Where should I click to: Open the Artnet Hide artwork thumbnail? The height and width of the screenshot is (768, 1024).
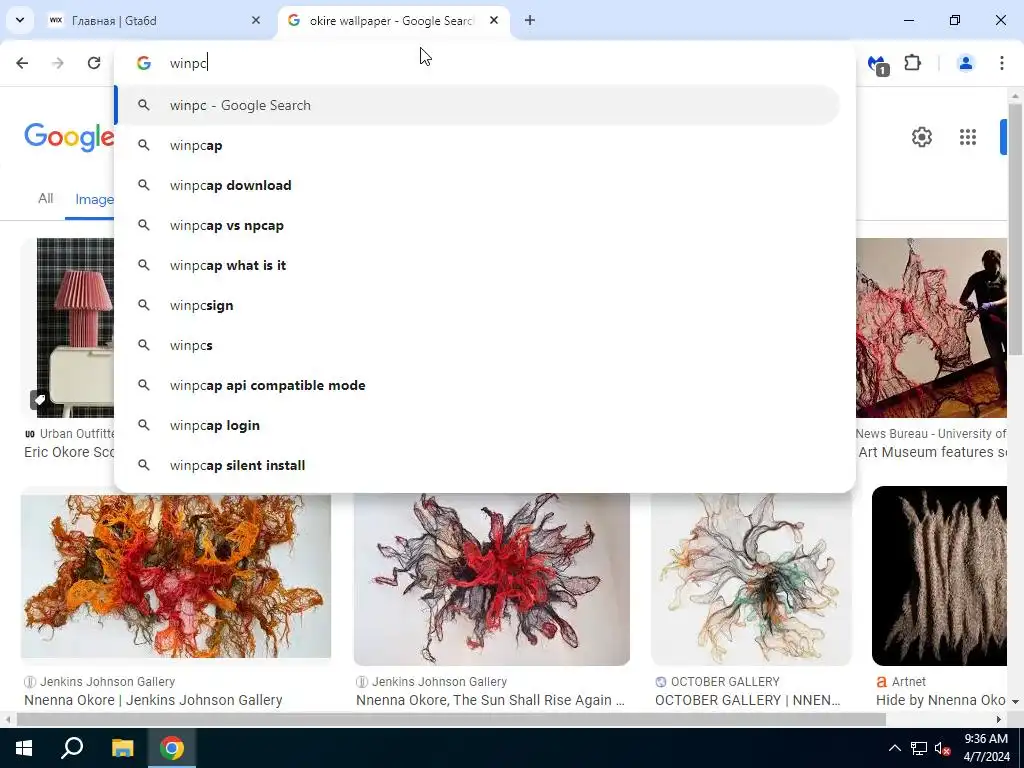pos(939,576)
